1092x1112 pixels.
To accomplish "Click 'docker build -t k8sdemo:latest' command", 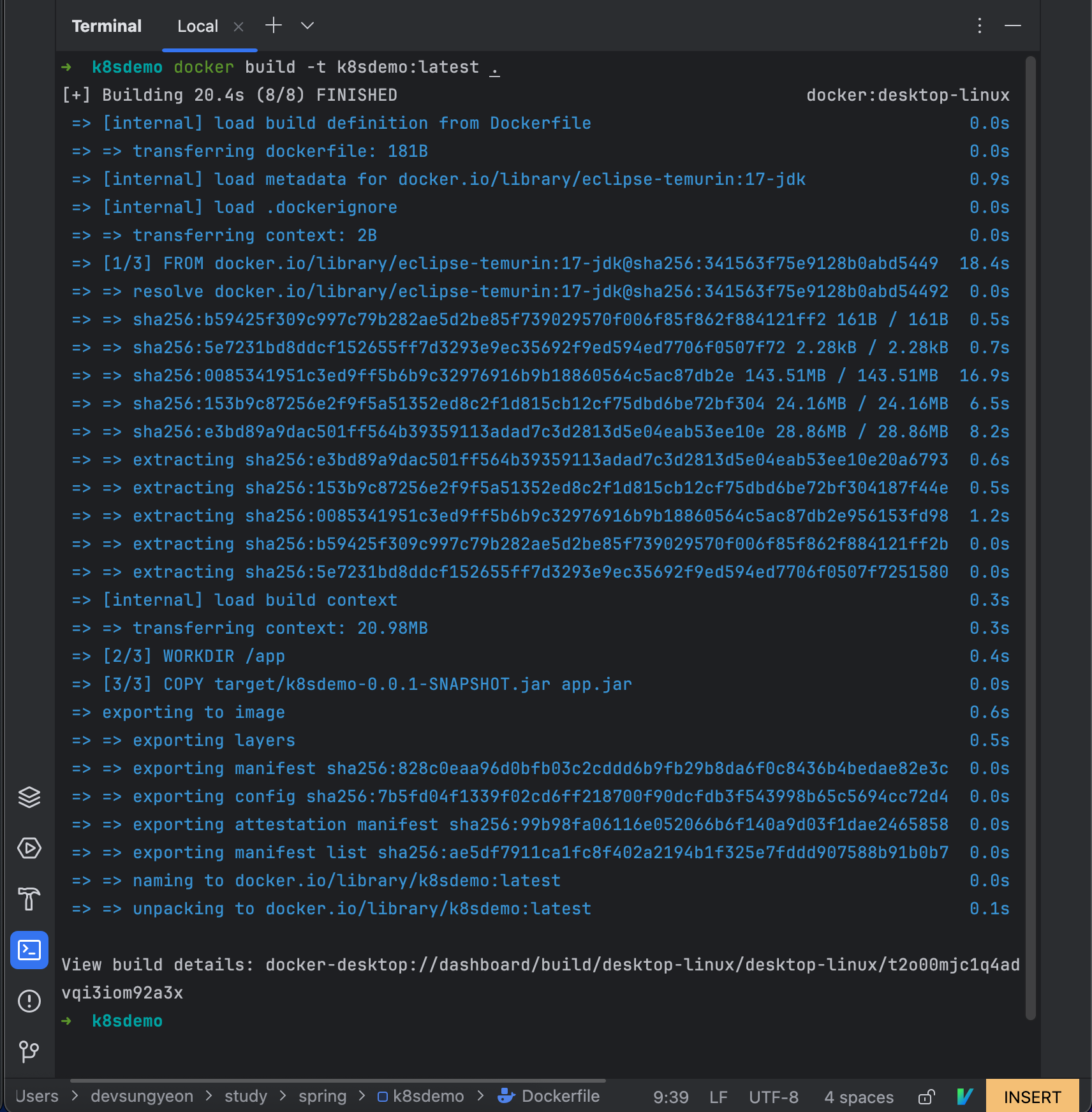I will tap(326, 67).
